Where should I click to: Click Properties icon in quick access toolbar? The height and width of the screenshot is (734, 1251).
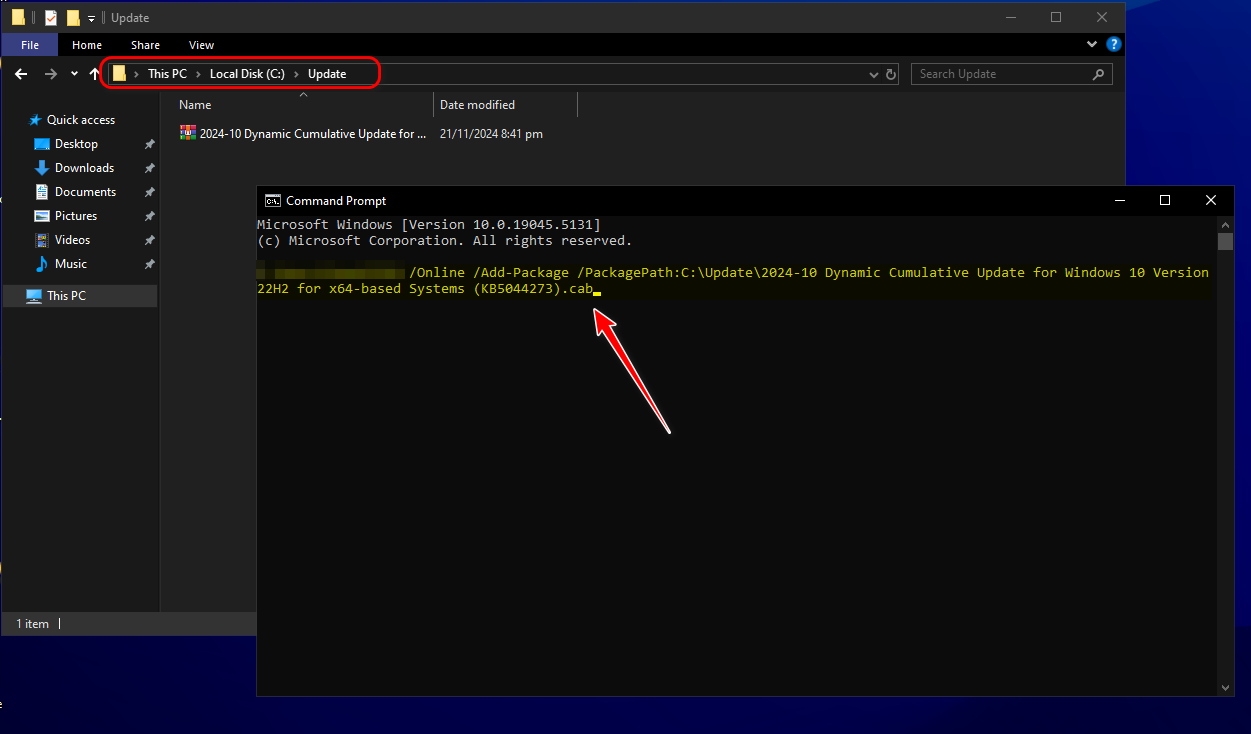click(x=51, y=18)
